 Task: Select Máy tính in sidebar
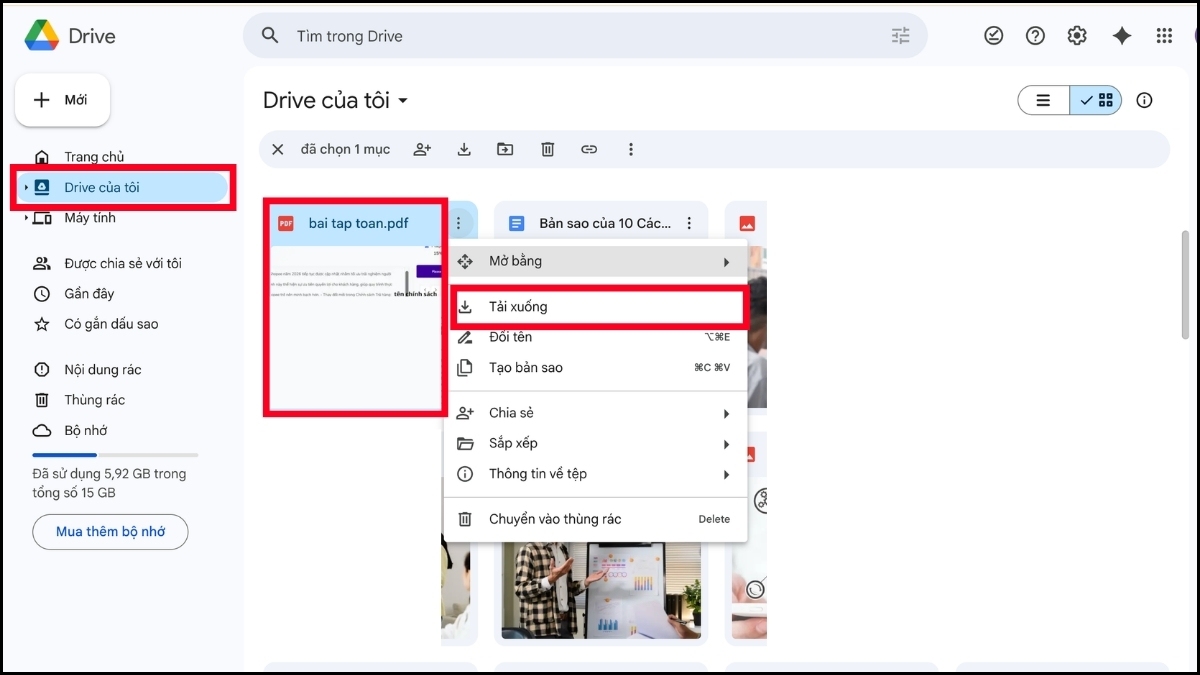(x=90, y=218)
